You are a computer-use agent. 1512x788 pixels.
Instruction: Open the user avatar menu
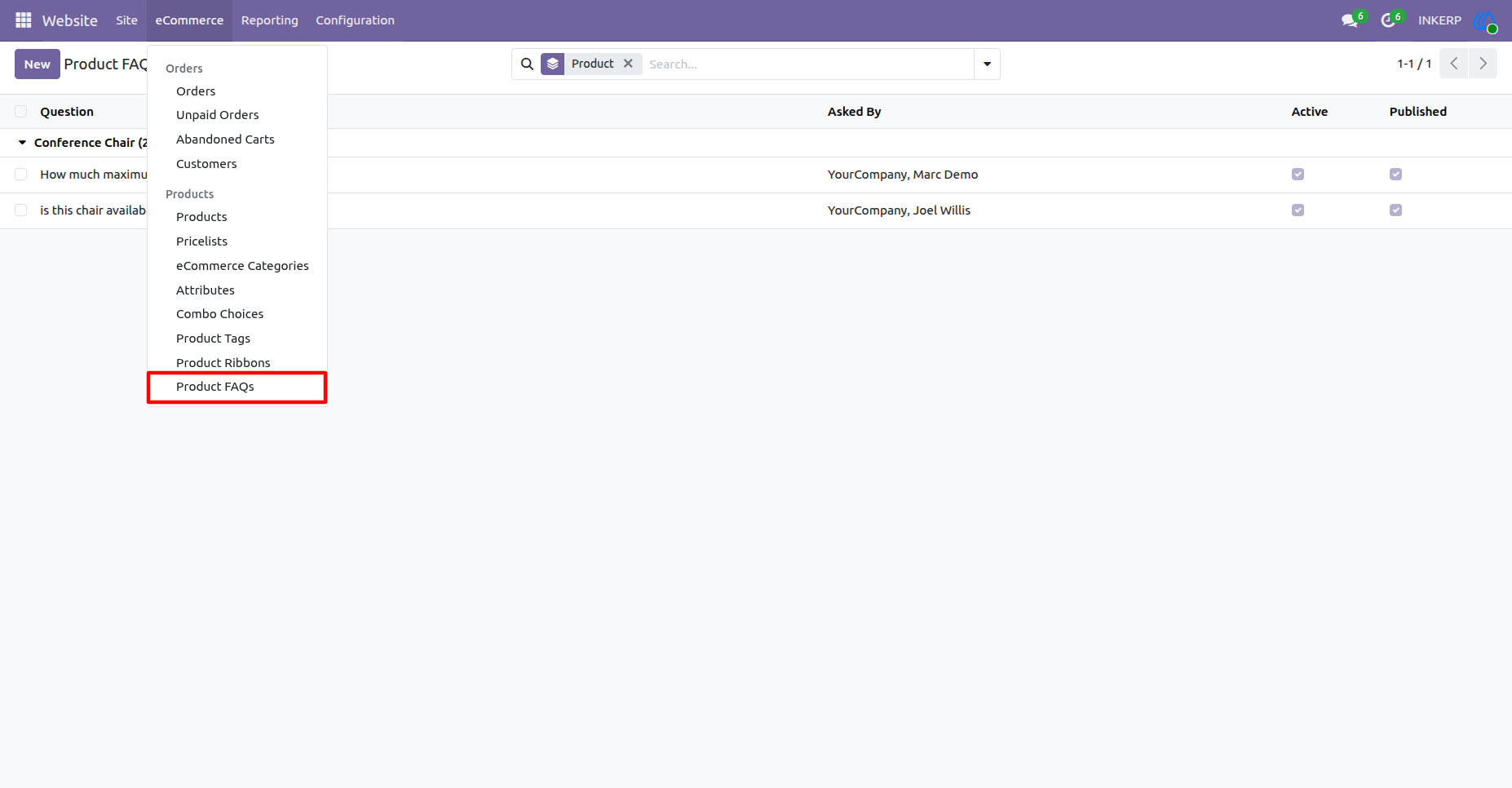[1485, 21]
